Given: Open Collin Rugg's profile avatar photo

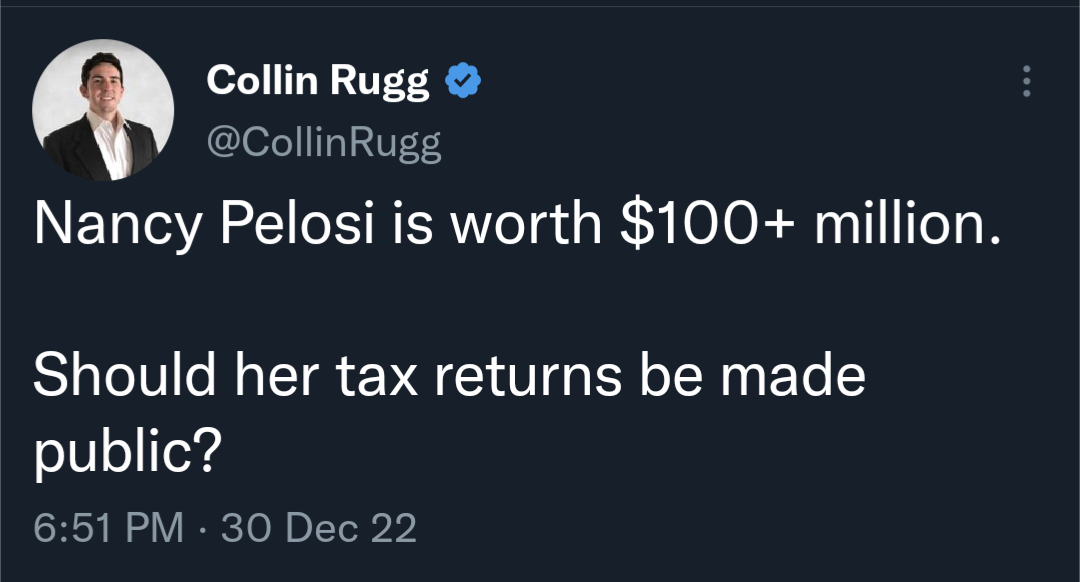Looking at the screenshot, I should pyautogui.click(x=103, y=110).
